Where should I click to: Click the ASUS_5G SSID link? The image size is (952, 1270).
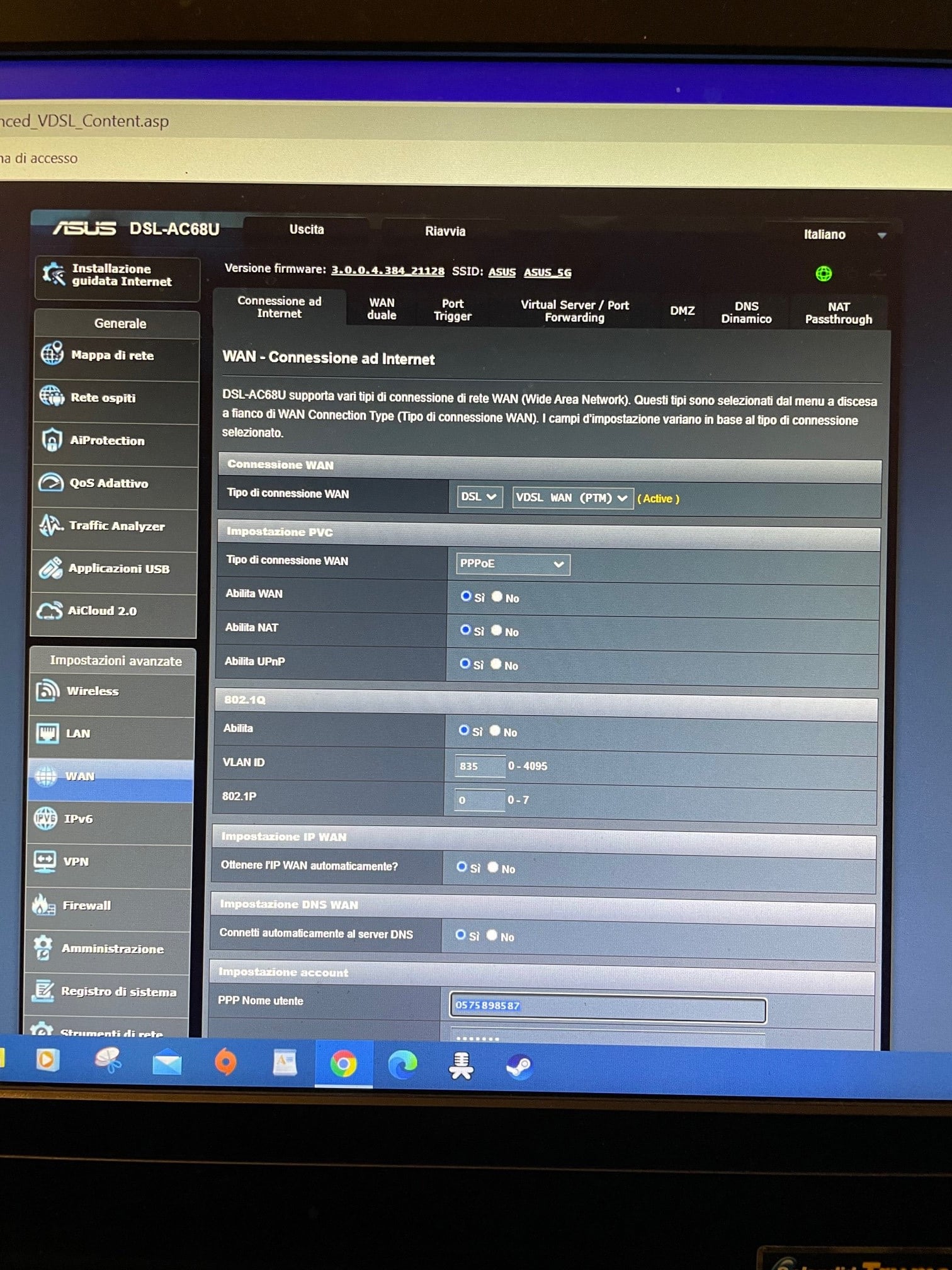tap(548, 273)
